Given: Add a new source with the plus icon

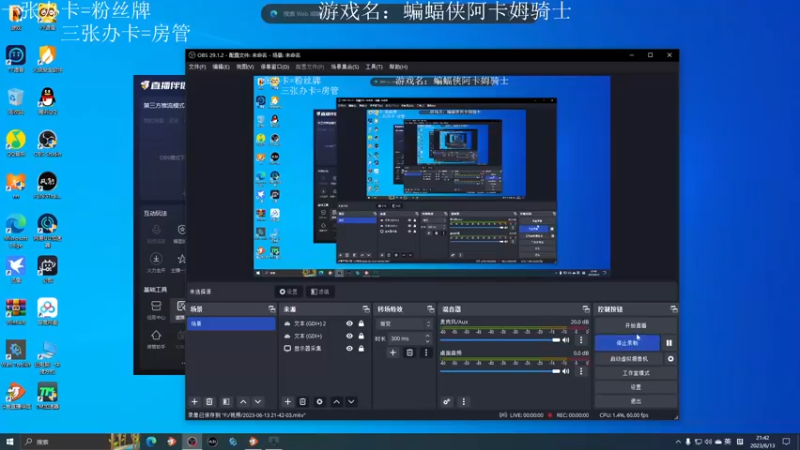Looking at the screenshot, I should [288, 402].
